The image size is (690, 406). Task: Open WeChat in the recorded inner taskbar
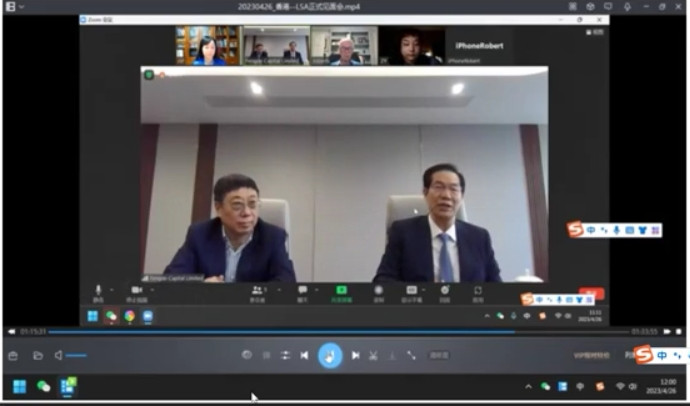coord(111,316)
